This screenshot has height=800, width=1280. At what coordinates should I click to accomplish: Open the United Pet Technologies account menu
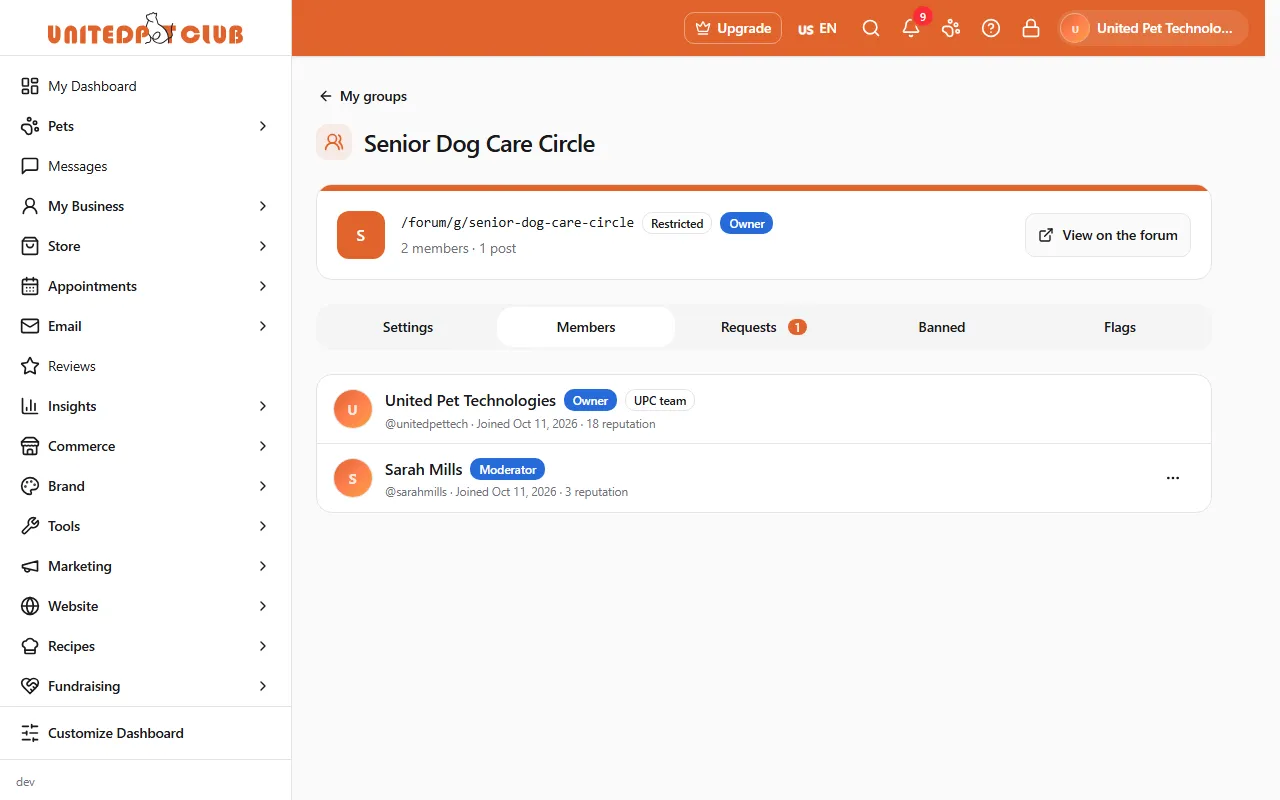[x=1153, y=28]
